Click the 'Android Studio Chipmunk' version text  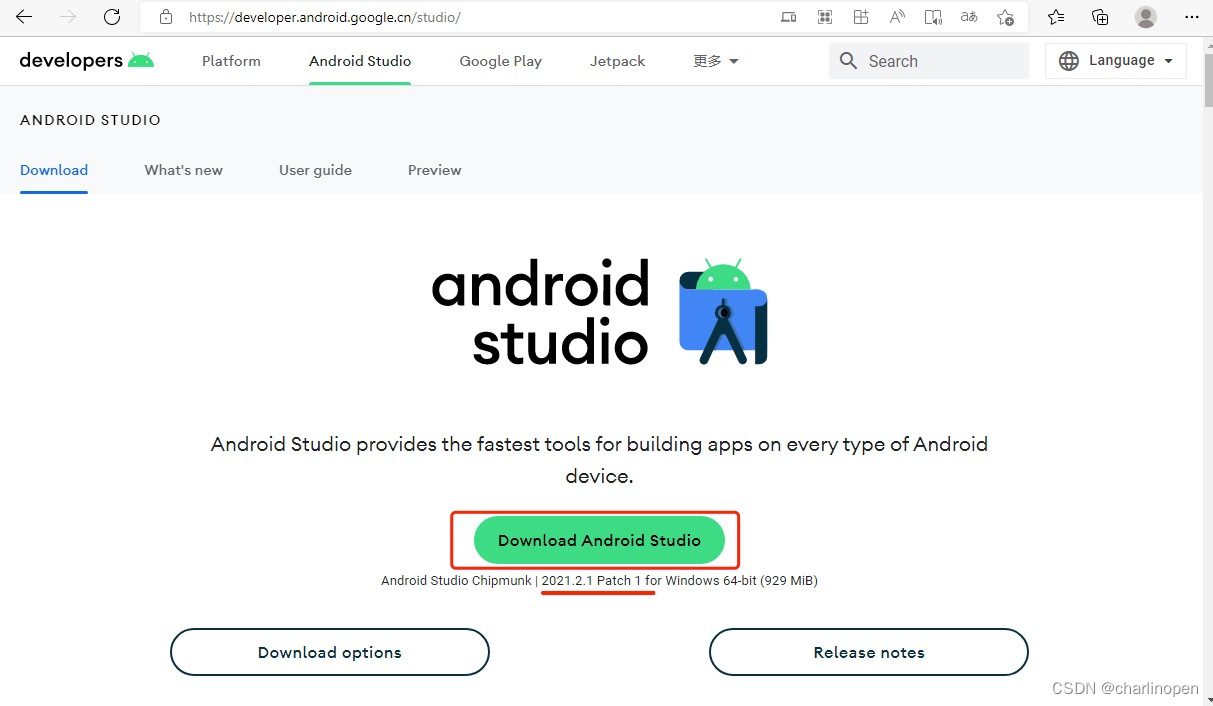click(455, 581)
